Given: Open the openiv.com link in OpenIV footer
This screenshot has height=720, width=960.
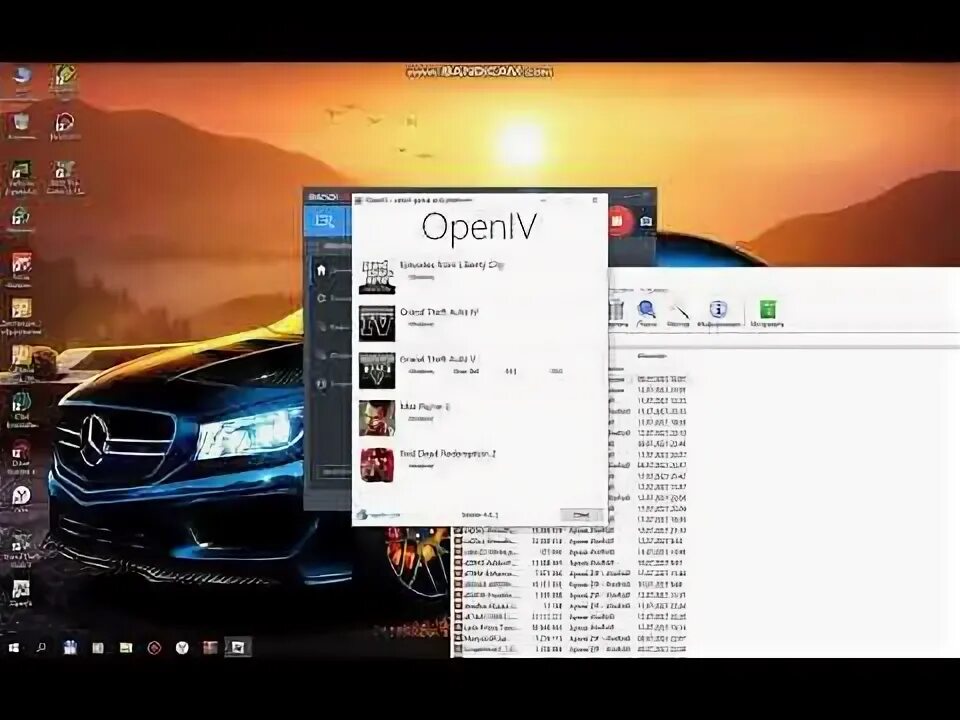Looking at the screenshot, I should [380, 515].
